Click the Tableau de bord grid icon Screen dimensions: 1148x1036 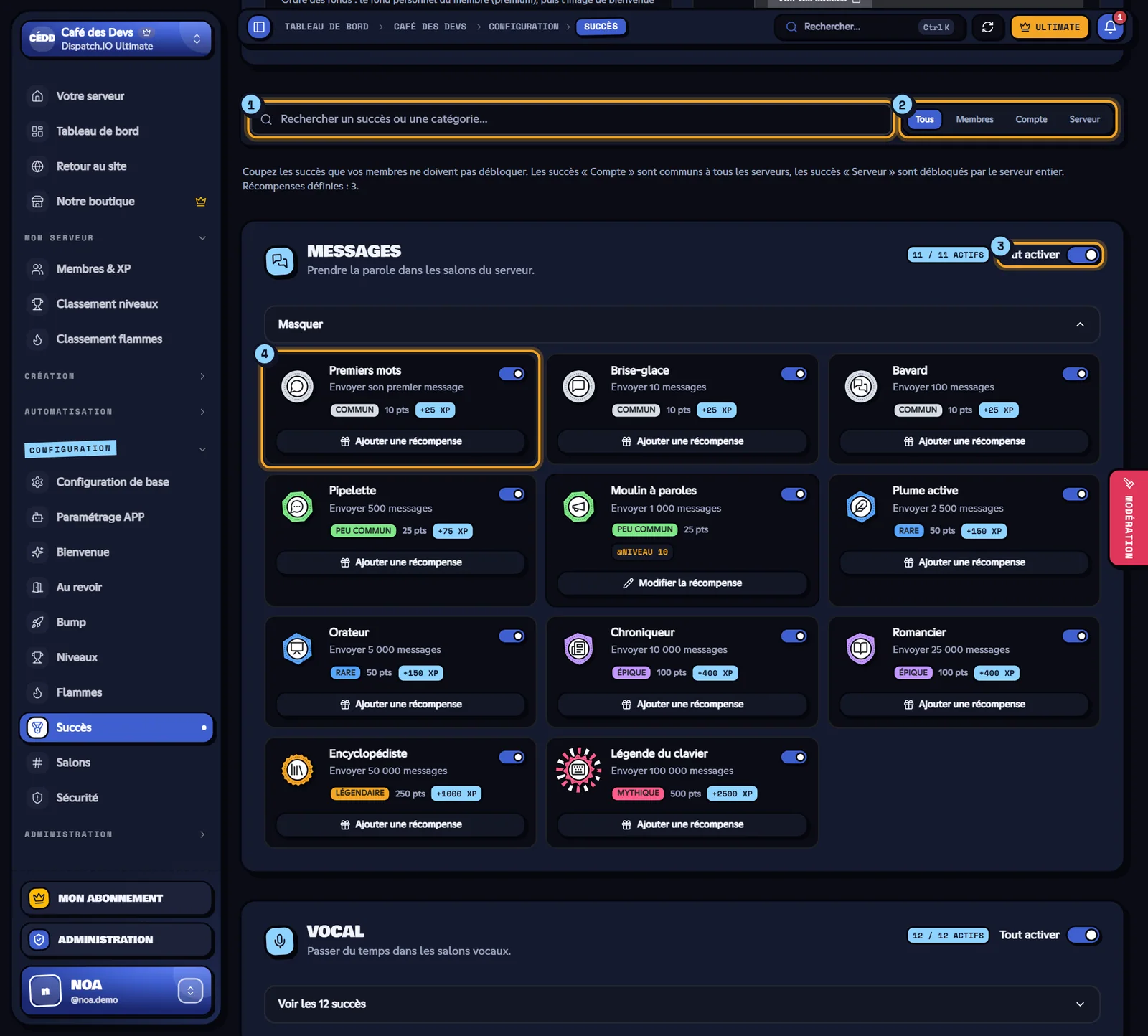pyautogui.click(x=38, y=131)
